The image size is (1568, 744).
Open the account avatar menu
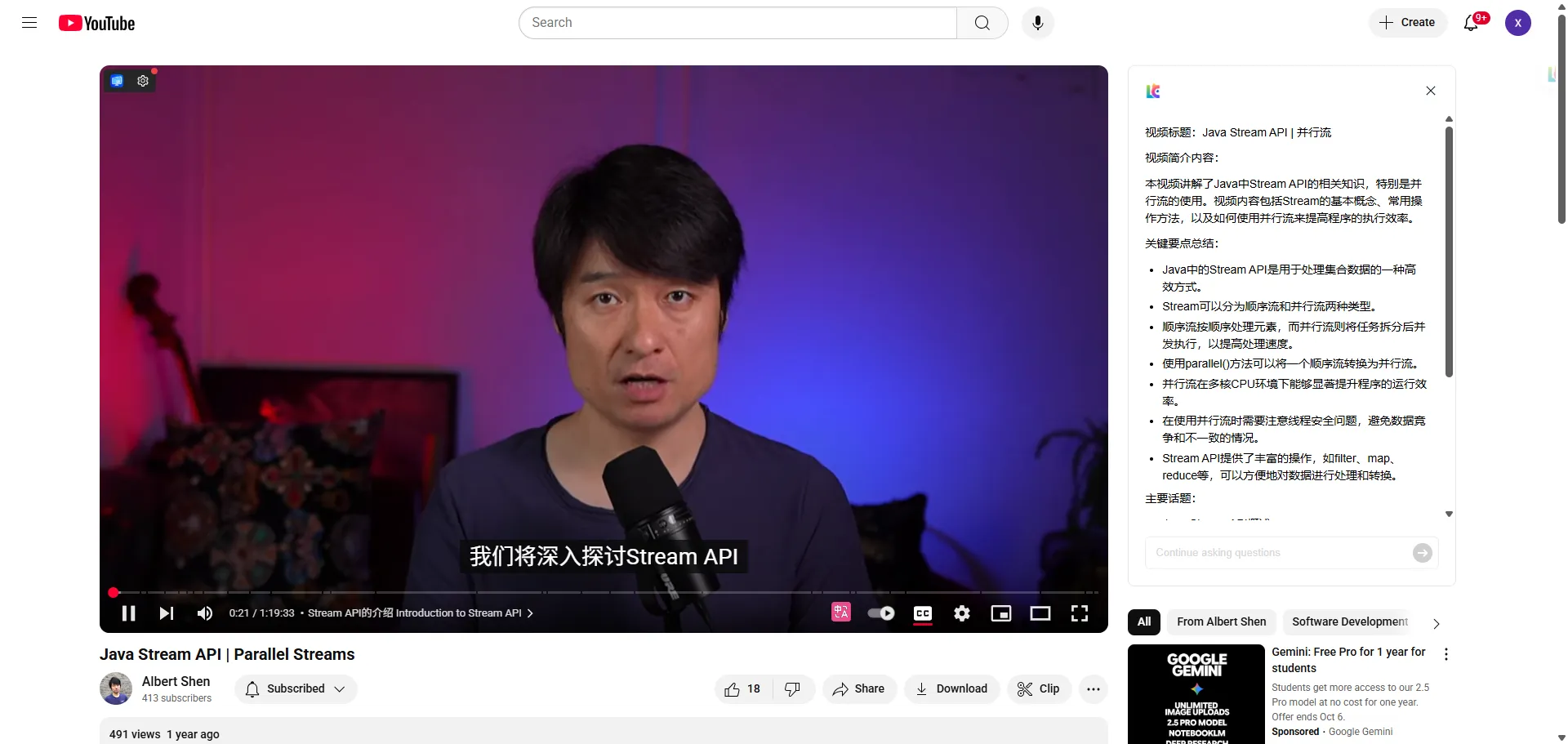[x=1518, y=23]
